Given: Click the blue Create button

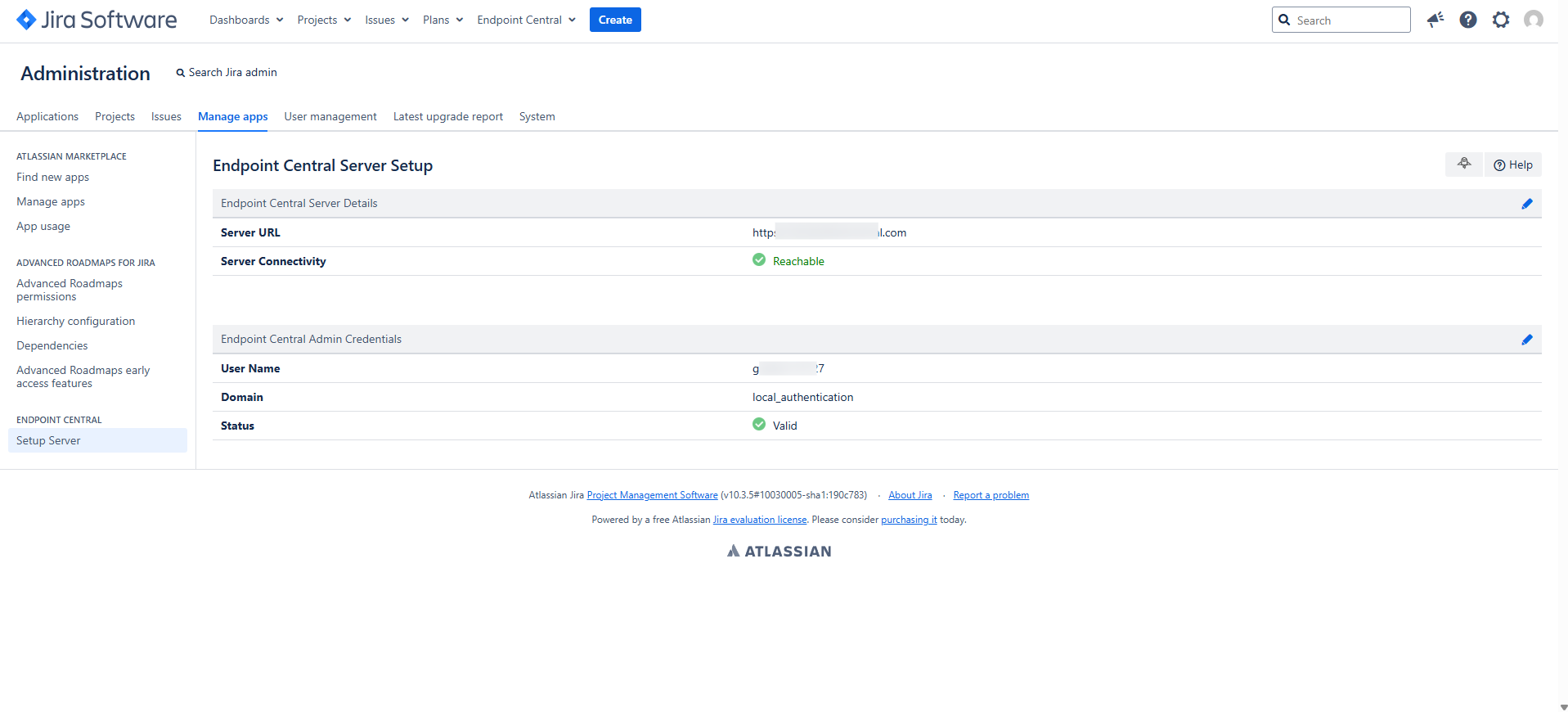Looking at the screenshot, I should tap(615, 20).
